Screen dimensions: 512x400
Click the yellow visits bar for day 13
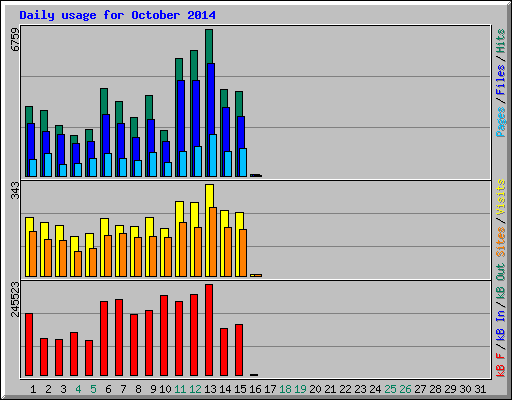point(209,196)
